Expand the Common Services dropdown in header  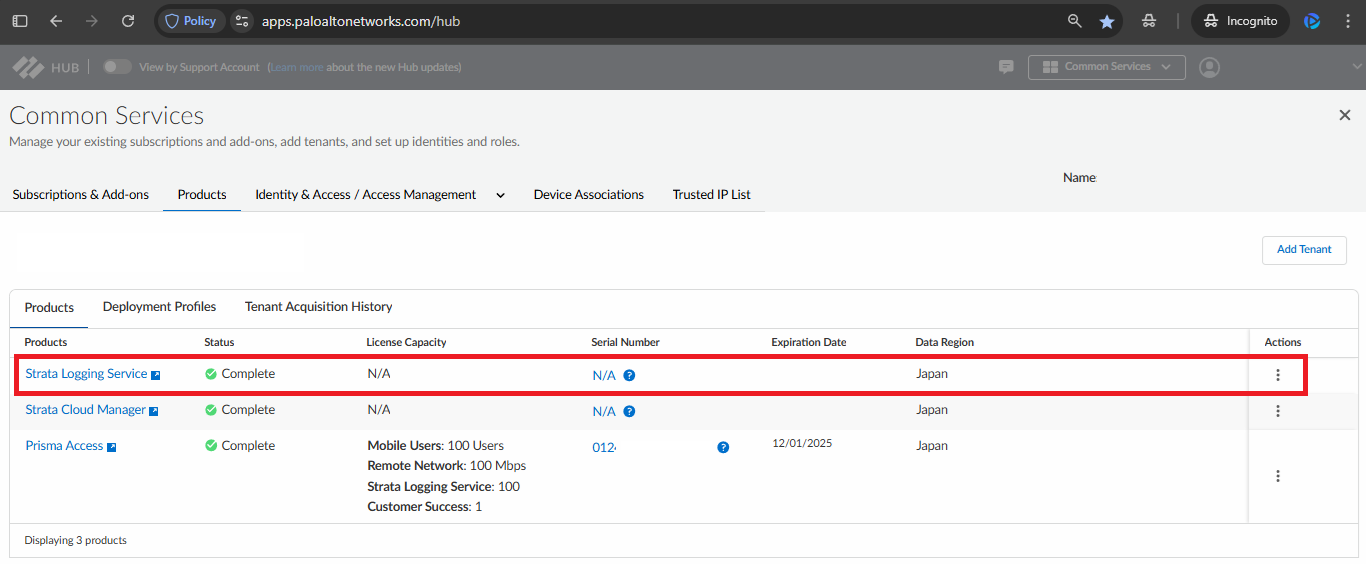pos(1106,67)
